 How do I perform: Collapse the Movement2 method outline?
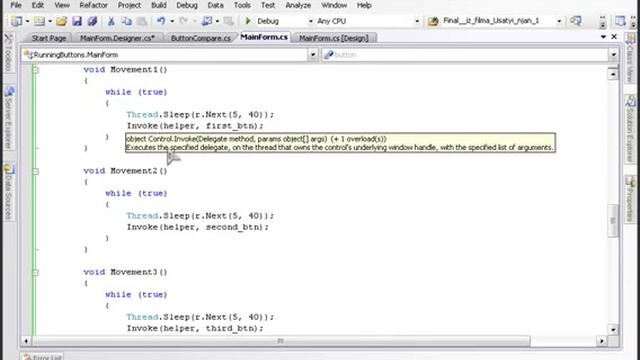[x=36, y=171]
